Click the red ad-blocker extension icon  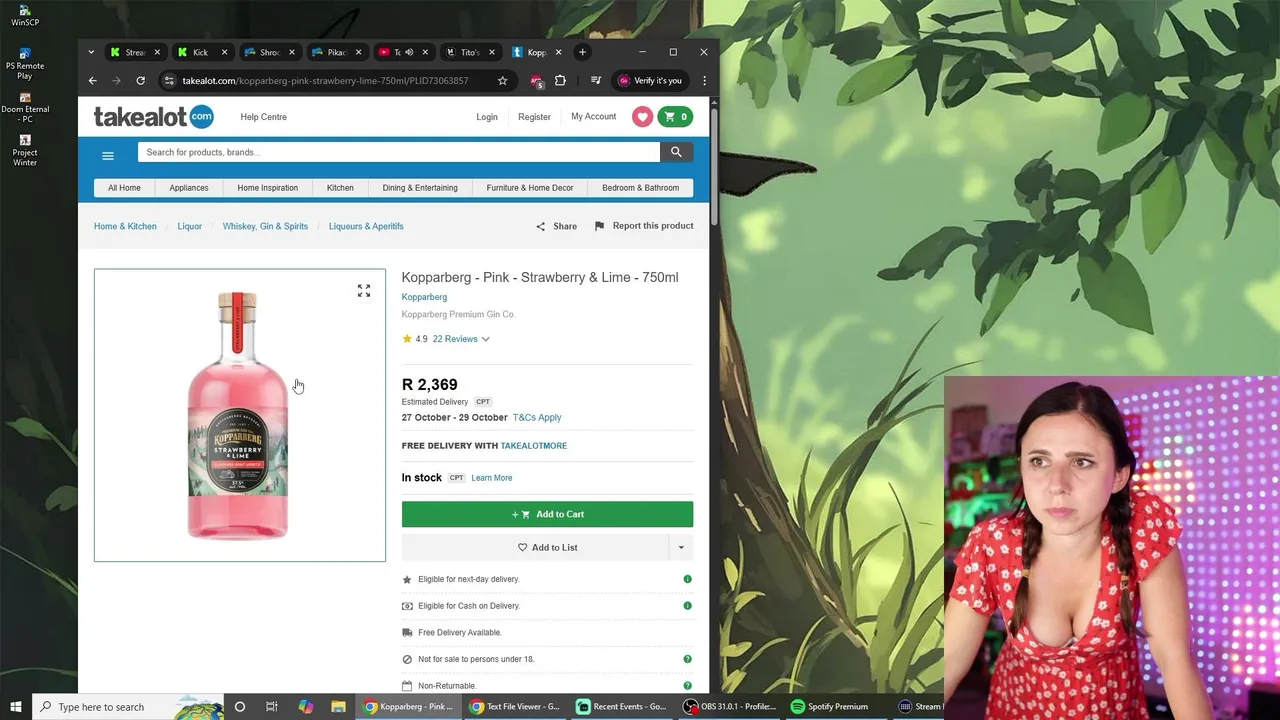tap(537, 81)
